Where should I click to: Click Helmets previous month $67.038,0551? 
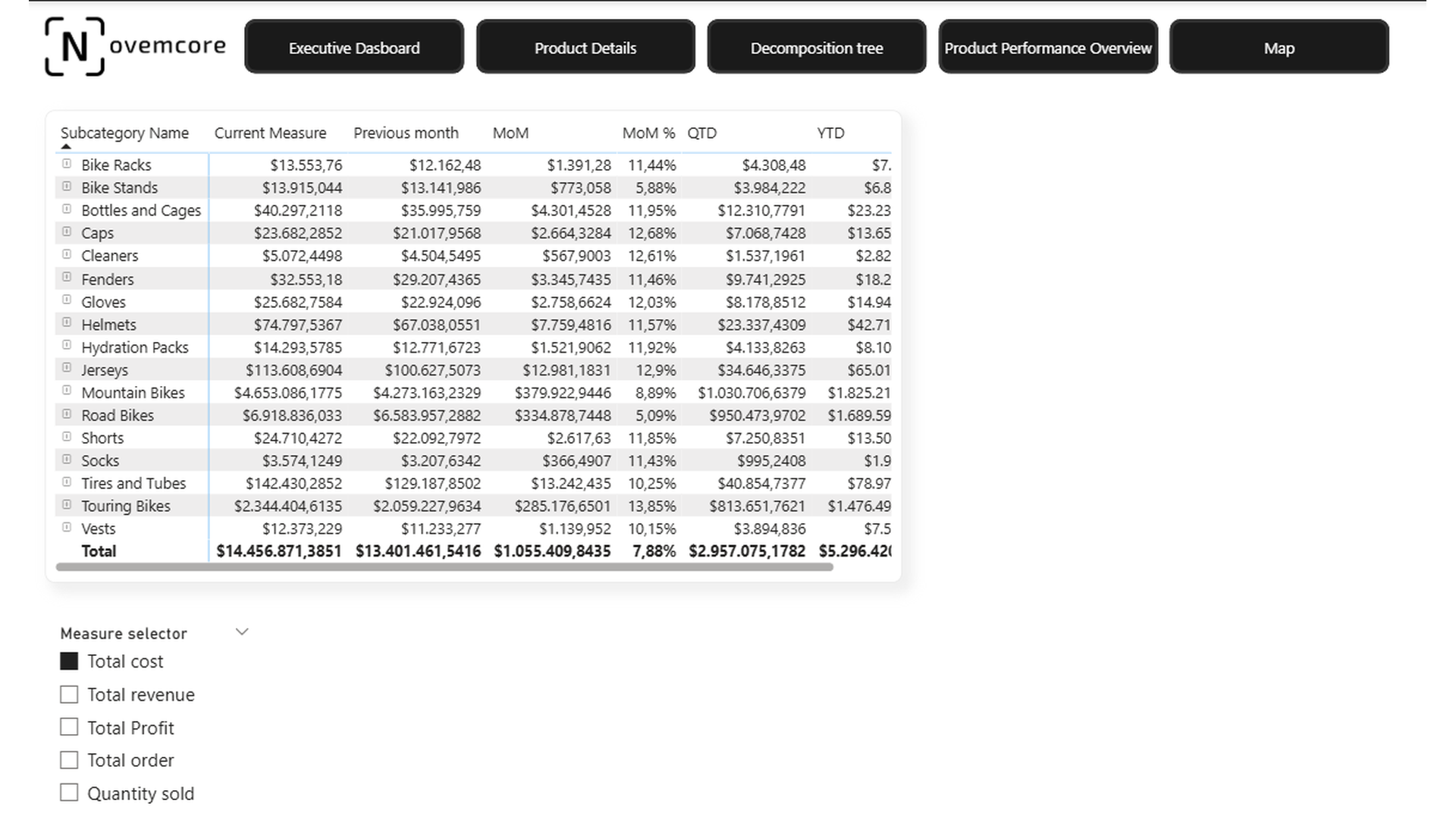coord(437,325)
